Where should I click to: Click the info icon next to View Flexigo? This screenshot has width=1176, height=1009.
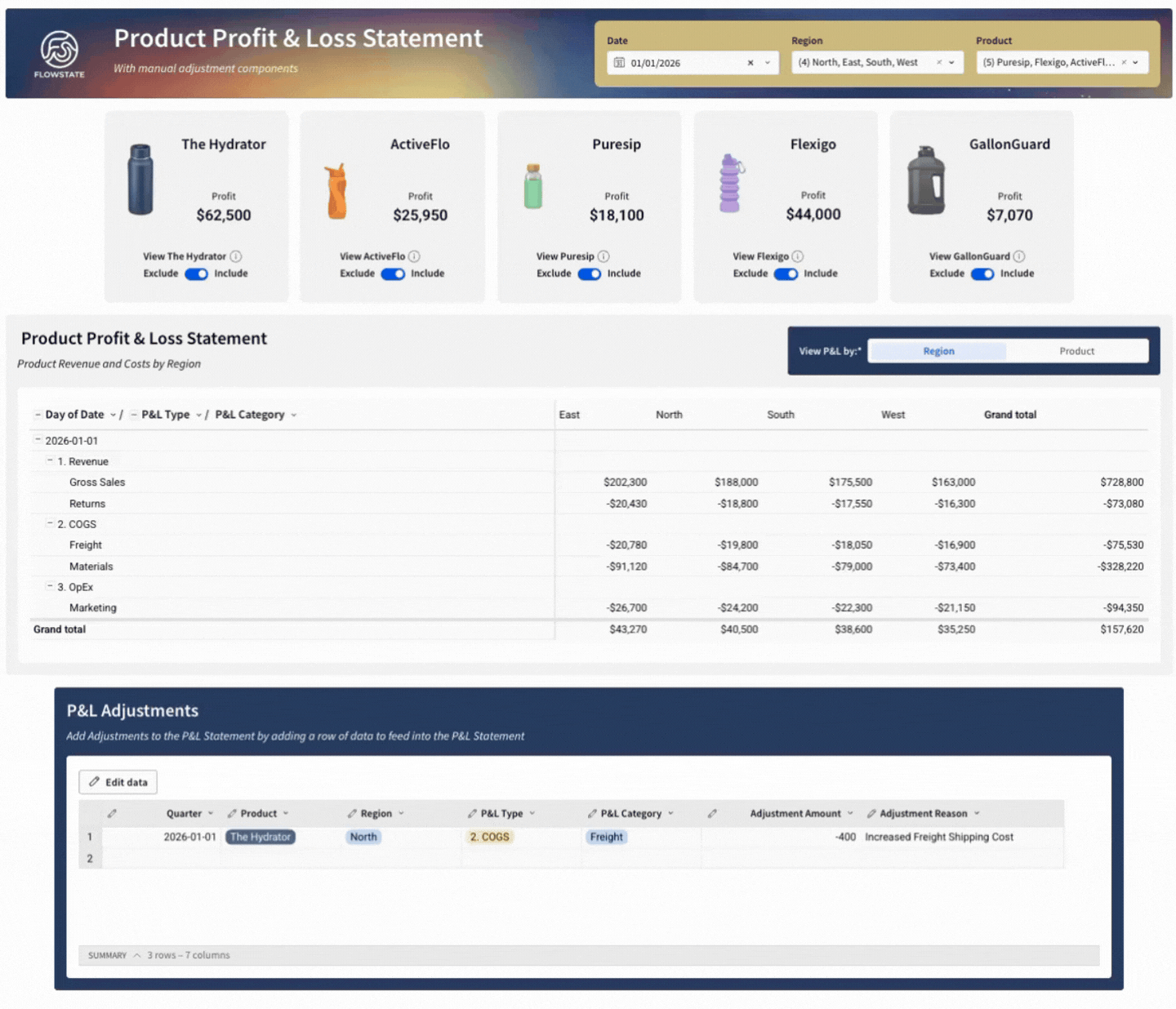tap(799, 256)
